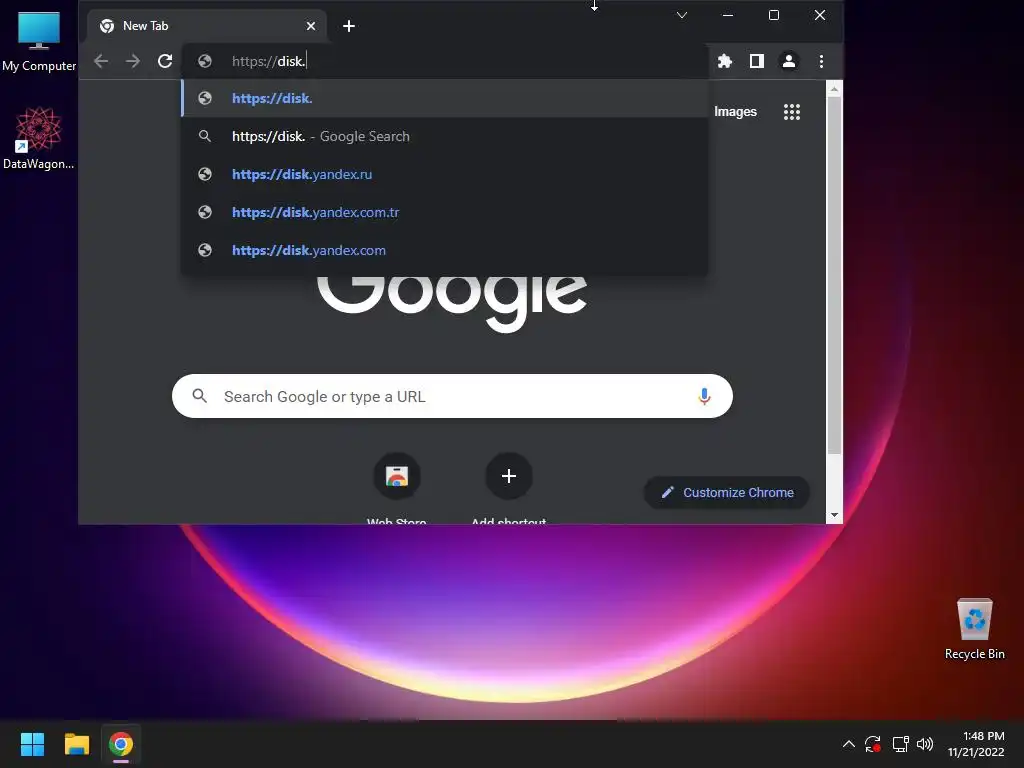Click the Search Google or type a URL box

[452, 396]
